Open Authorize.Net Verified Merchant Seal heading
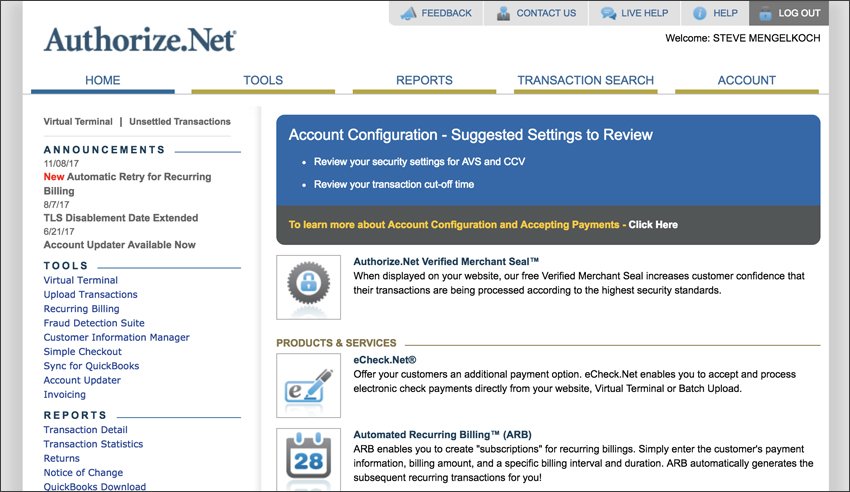 446,261
